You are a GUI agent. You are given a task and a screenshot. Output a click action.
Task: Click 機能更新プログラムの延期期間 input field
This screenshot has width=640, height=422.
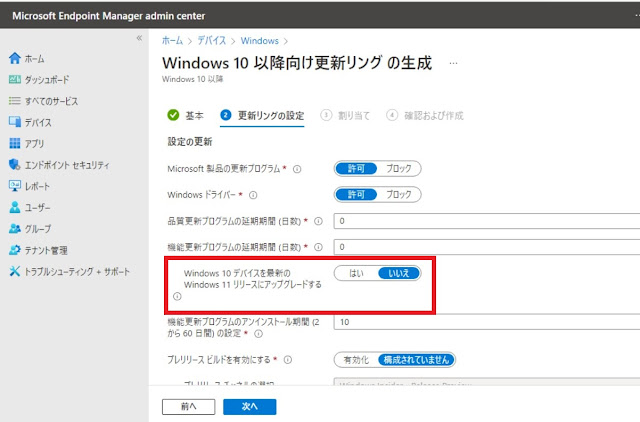(x=487, y=247)
